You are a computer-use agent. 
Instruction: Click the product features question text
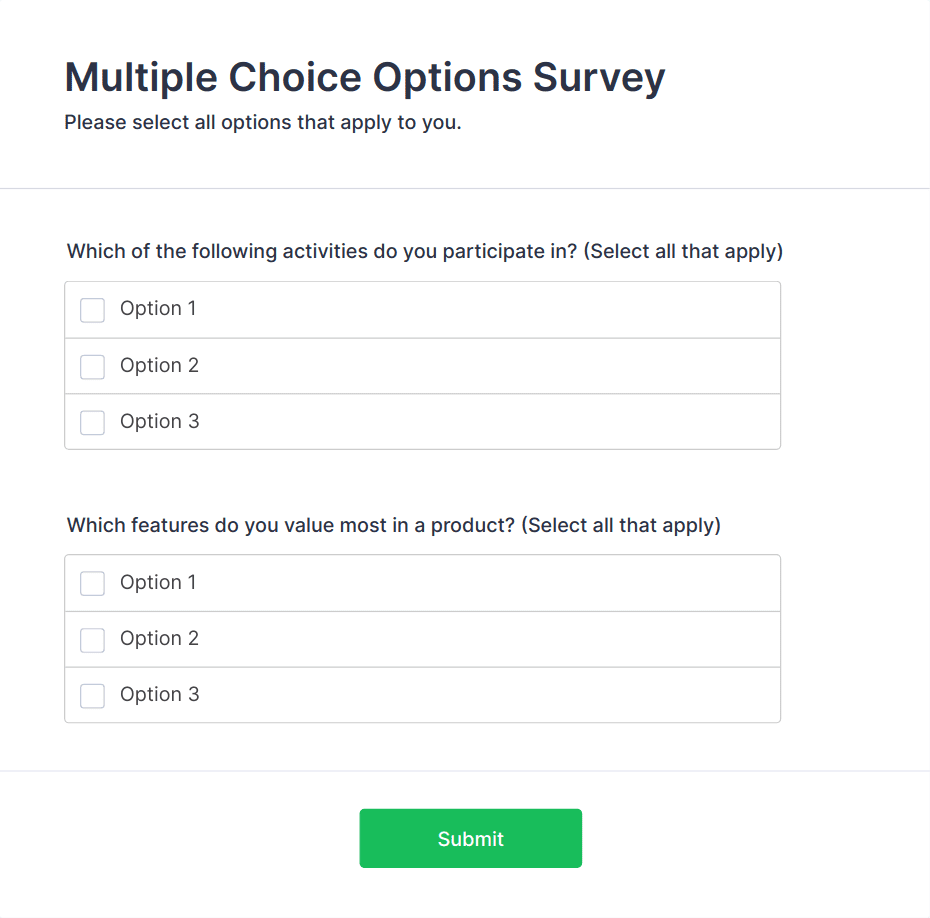pos(393,525)
